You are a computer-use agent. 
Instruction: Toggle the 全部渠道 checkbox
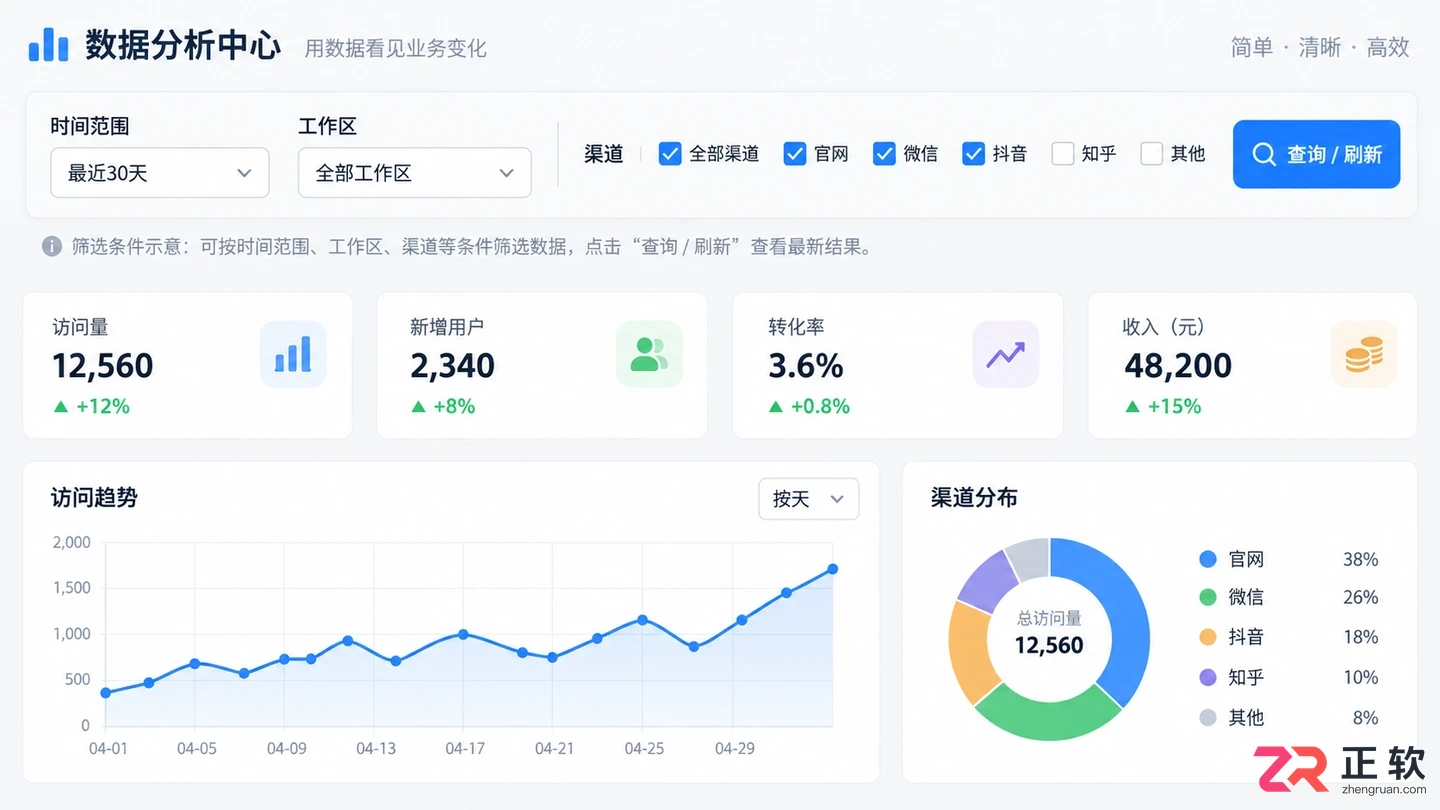tap(670, 153)
